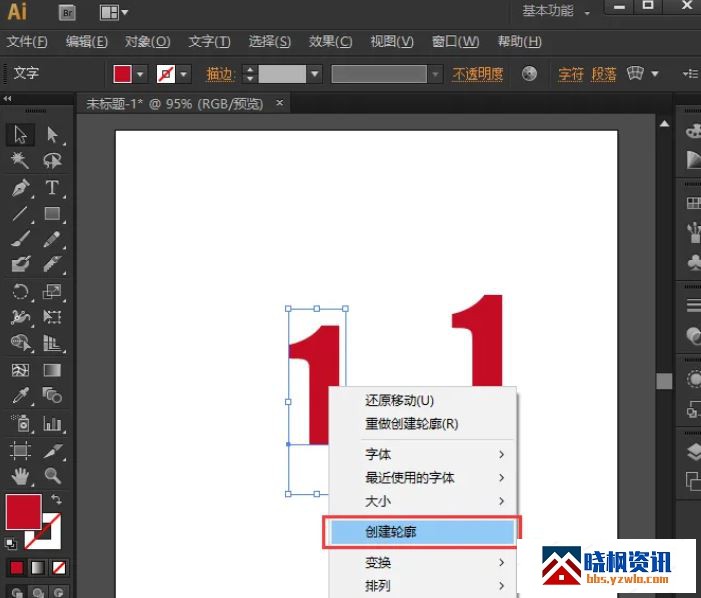
Task: Open the fill color dropdown in control bar
Action: (140, 74)
